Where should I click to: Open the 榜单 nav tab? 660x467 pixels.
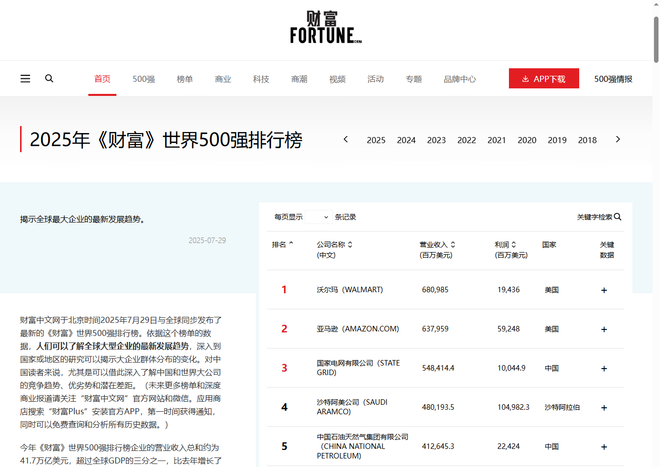click(x=185, y=79)
